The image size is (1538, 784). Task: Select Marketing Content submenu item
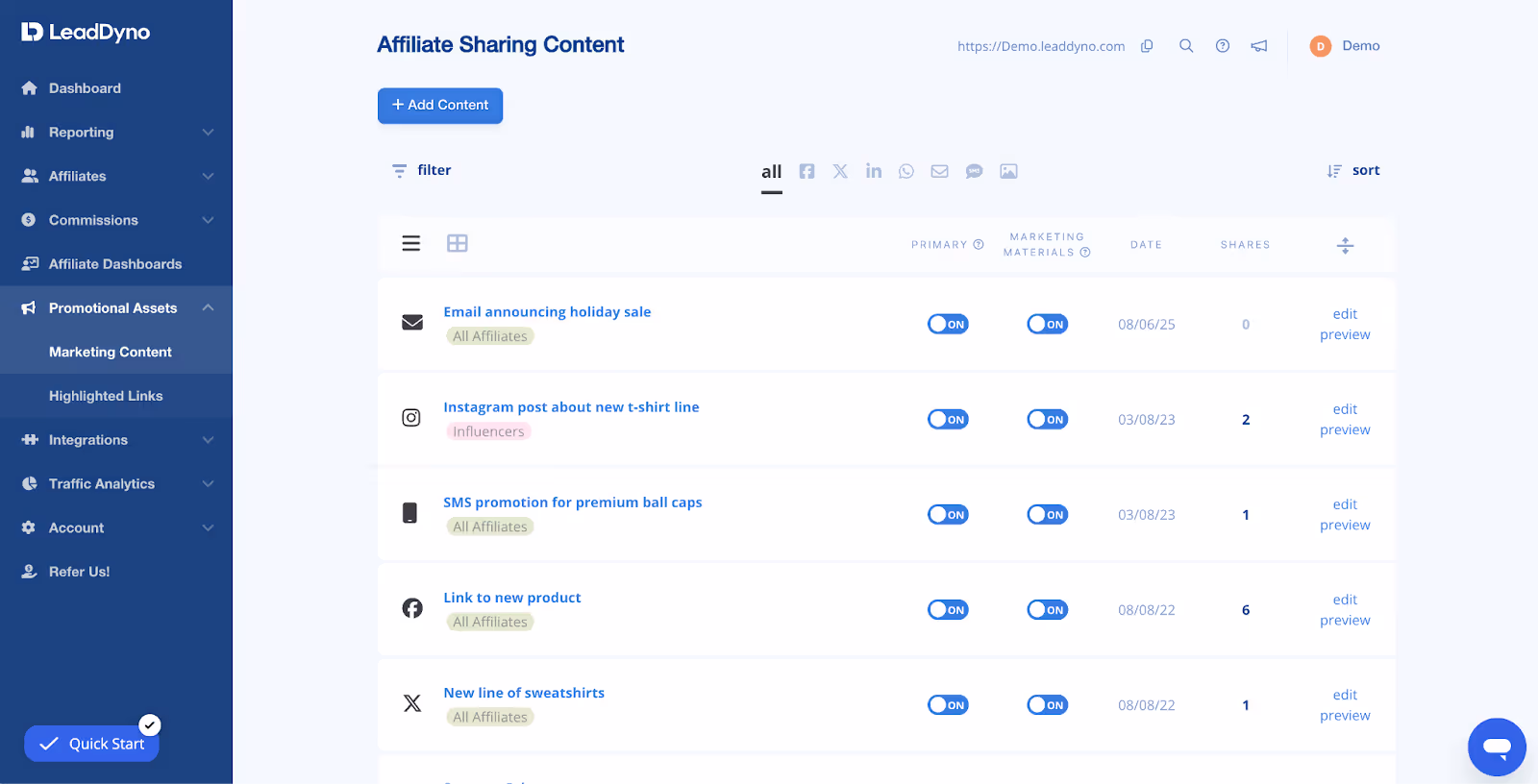coord(111,352)
